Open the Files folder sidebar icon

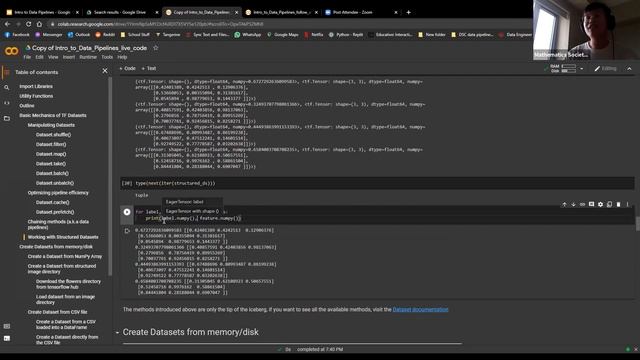pos(7,118)
